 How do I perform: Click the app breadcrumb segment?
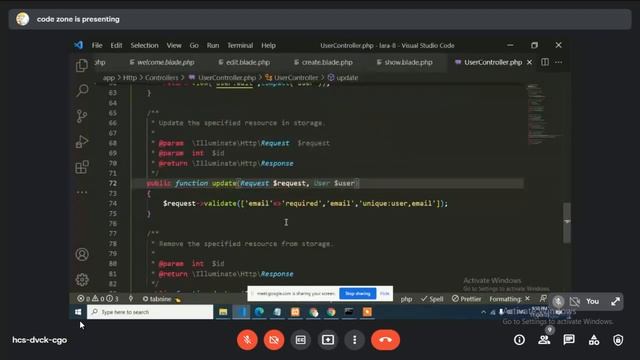tap(109, 78)
